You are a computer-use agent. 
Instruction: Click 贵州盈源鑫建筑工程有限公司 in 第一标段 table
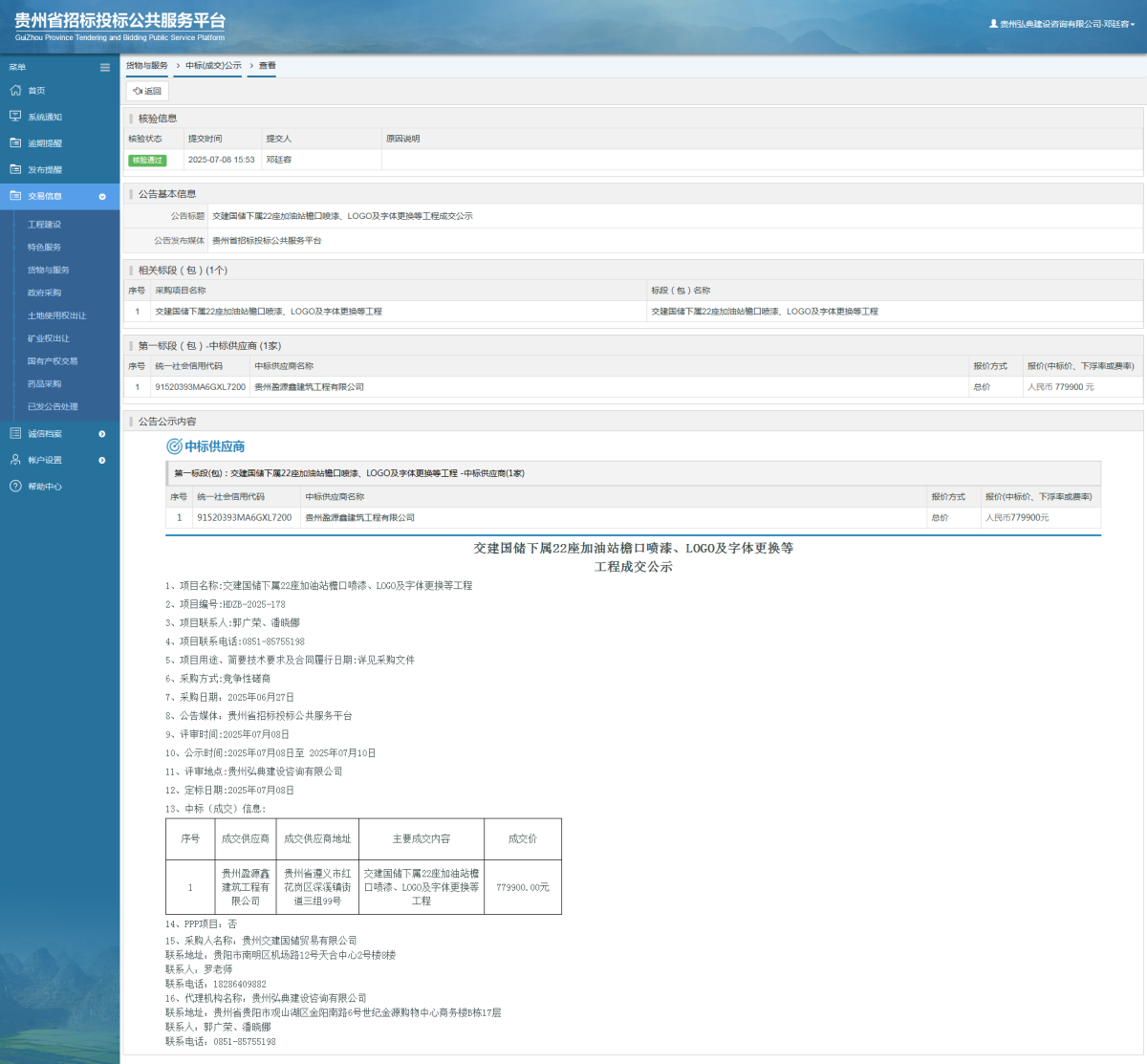309,387
